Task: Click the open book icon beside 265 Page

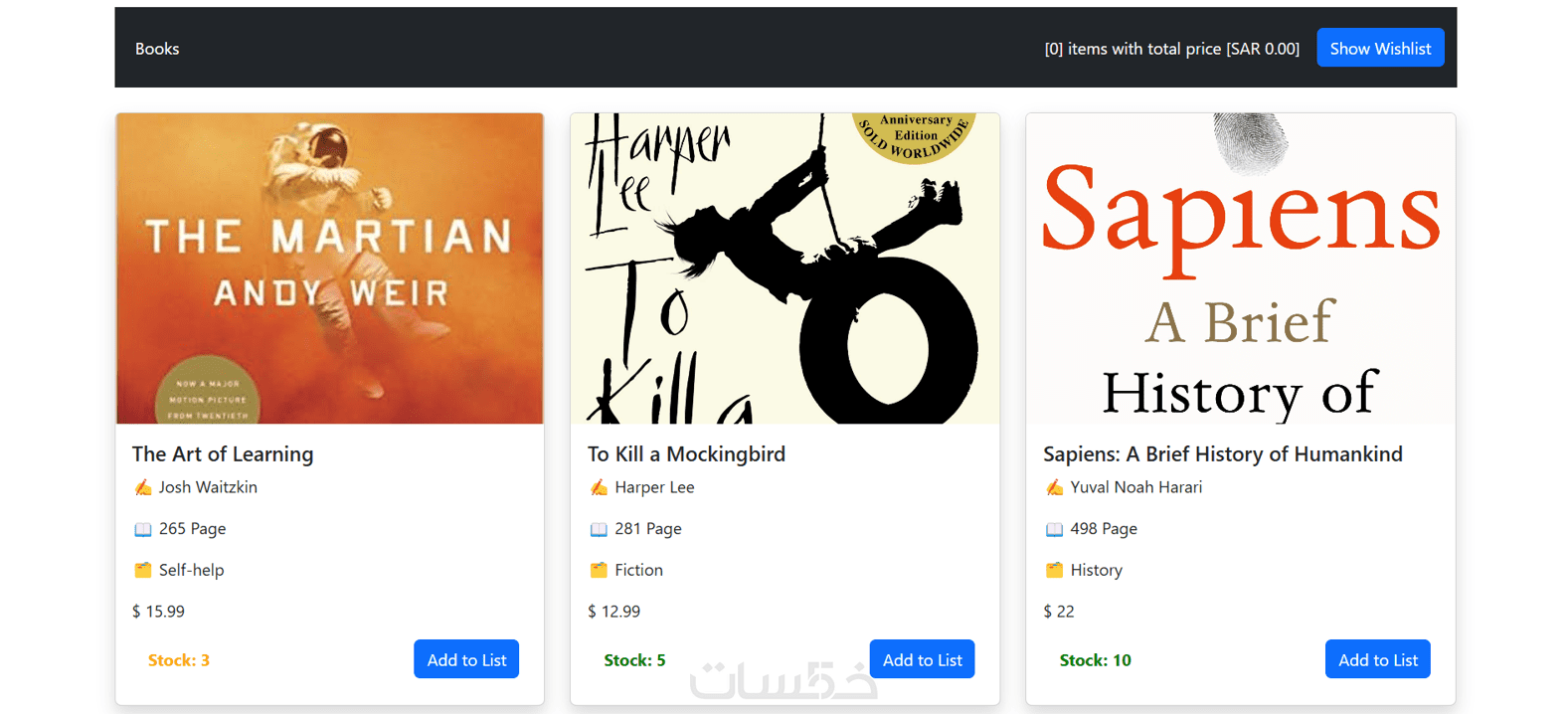Action: (143, 529)
